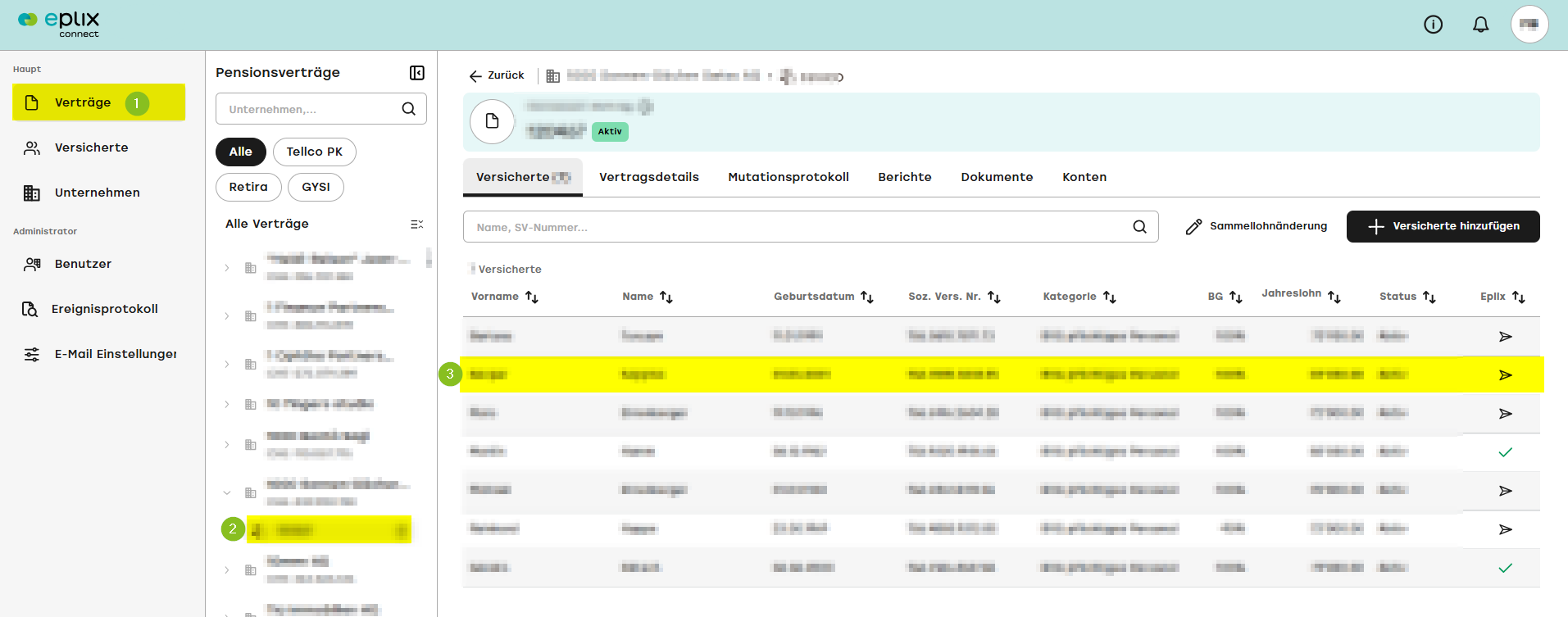Screen dimensions: 1568x617
Task: Open the user profile avatar menu
Action: click(1529, 25)
